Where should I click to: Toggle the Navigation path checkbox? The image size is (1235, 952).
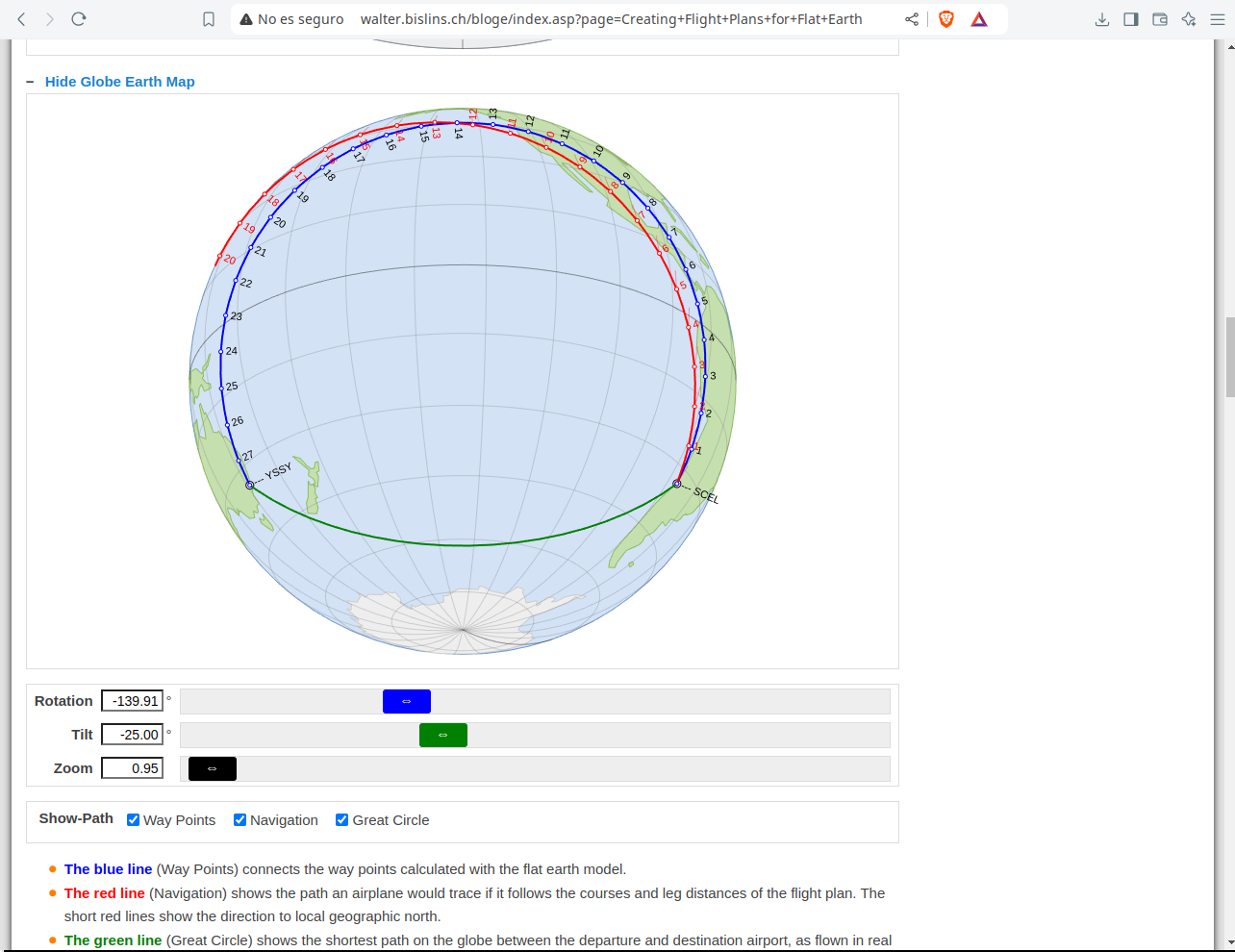(240, 820)
